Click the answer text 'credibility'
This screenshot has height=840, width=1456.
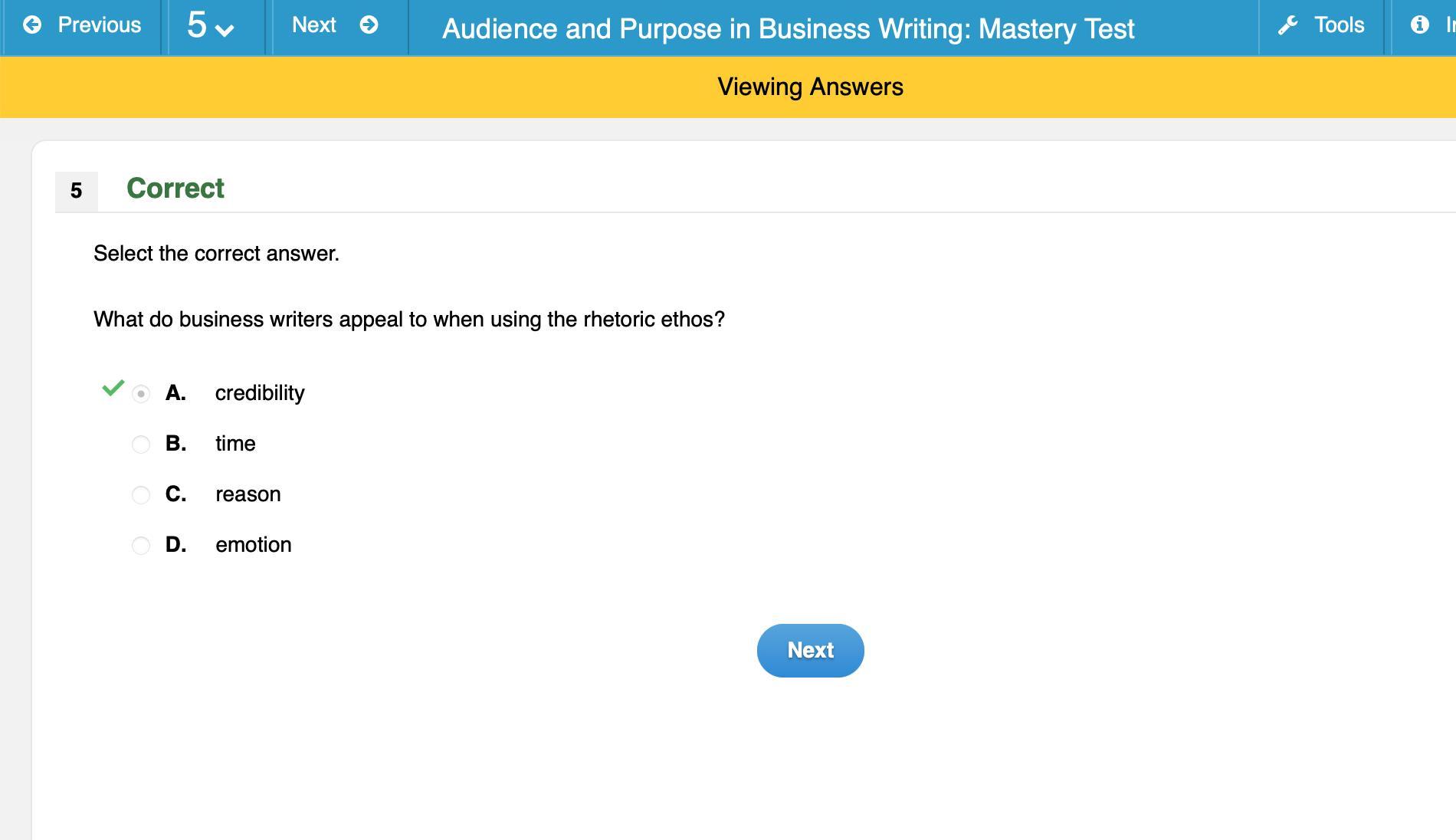[260, 393]
